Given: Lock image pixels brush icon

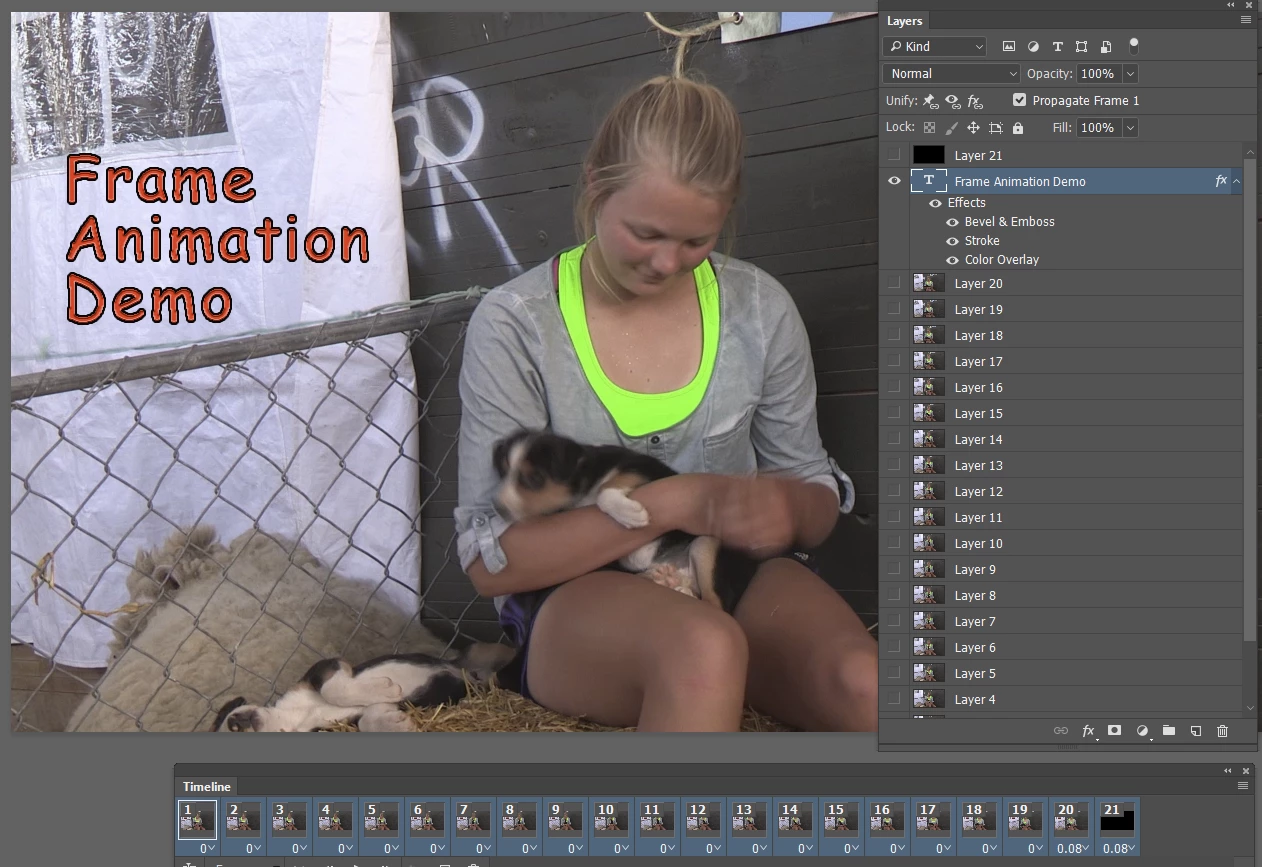Looking at the screenshot, I should tap(951, 128).
